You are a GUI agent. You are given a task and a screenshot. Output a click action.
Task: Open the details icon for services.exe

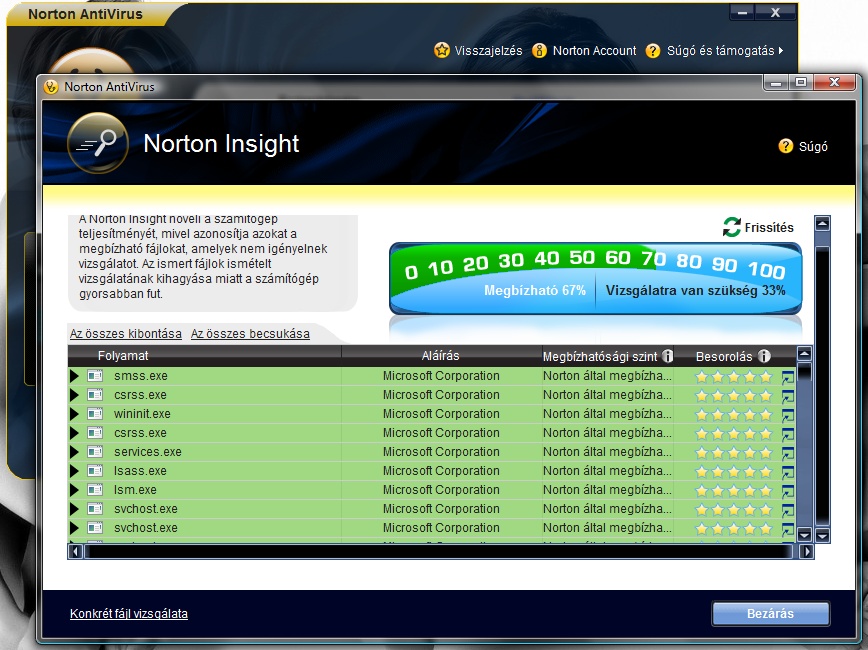tap(787, 453)
